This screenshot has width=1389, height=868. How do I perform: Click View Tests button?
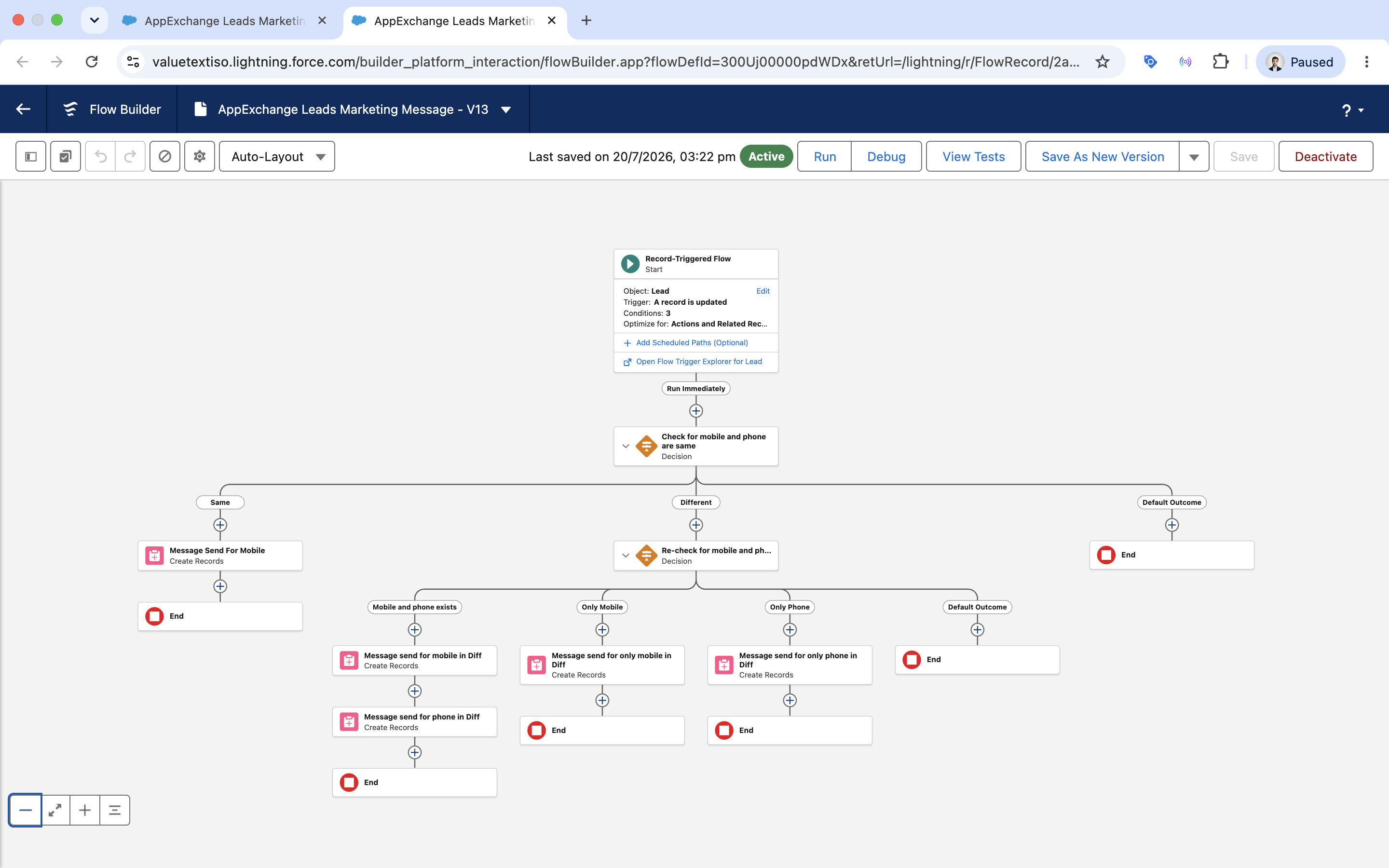973,156
